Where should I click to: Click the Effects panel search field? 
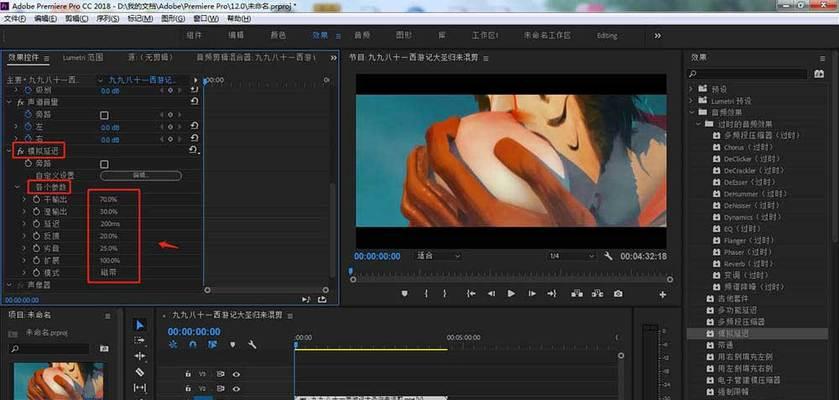pos(748,74)
